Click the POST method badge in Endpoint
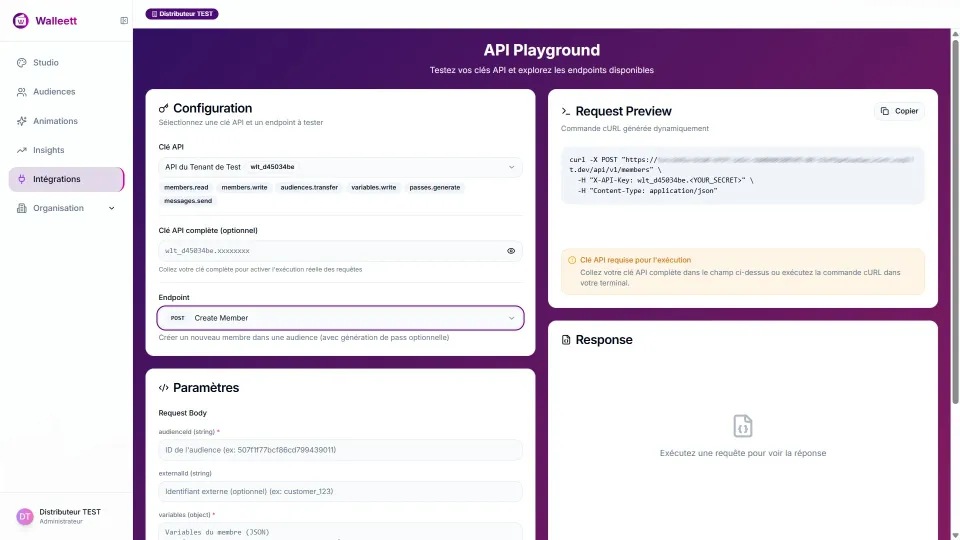Viewport: 960px width, 540px height. (178, 318)
